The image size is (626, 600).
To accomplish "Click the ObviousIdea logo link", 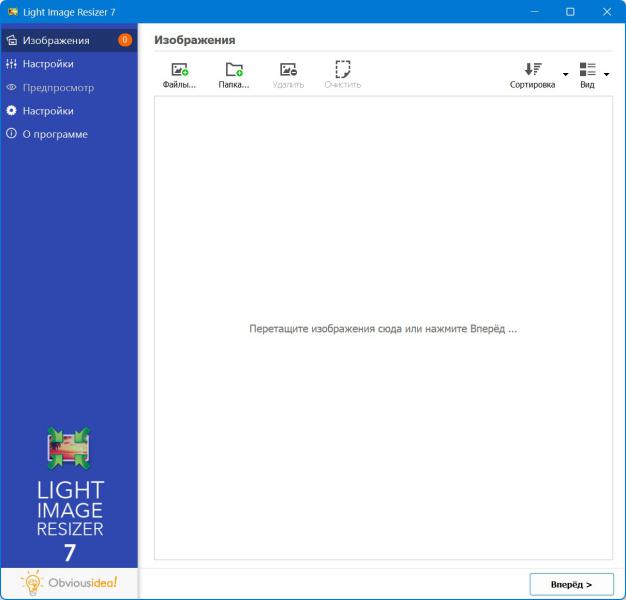I will pos(69,583).
